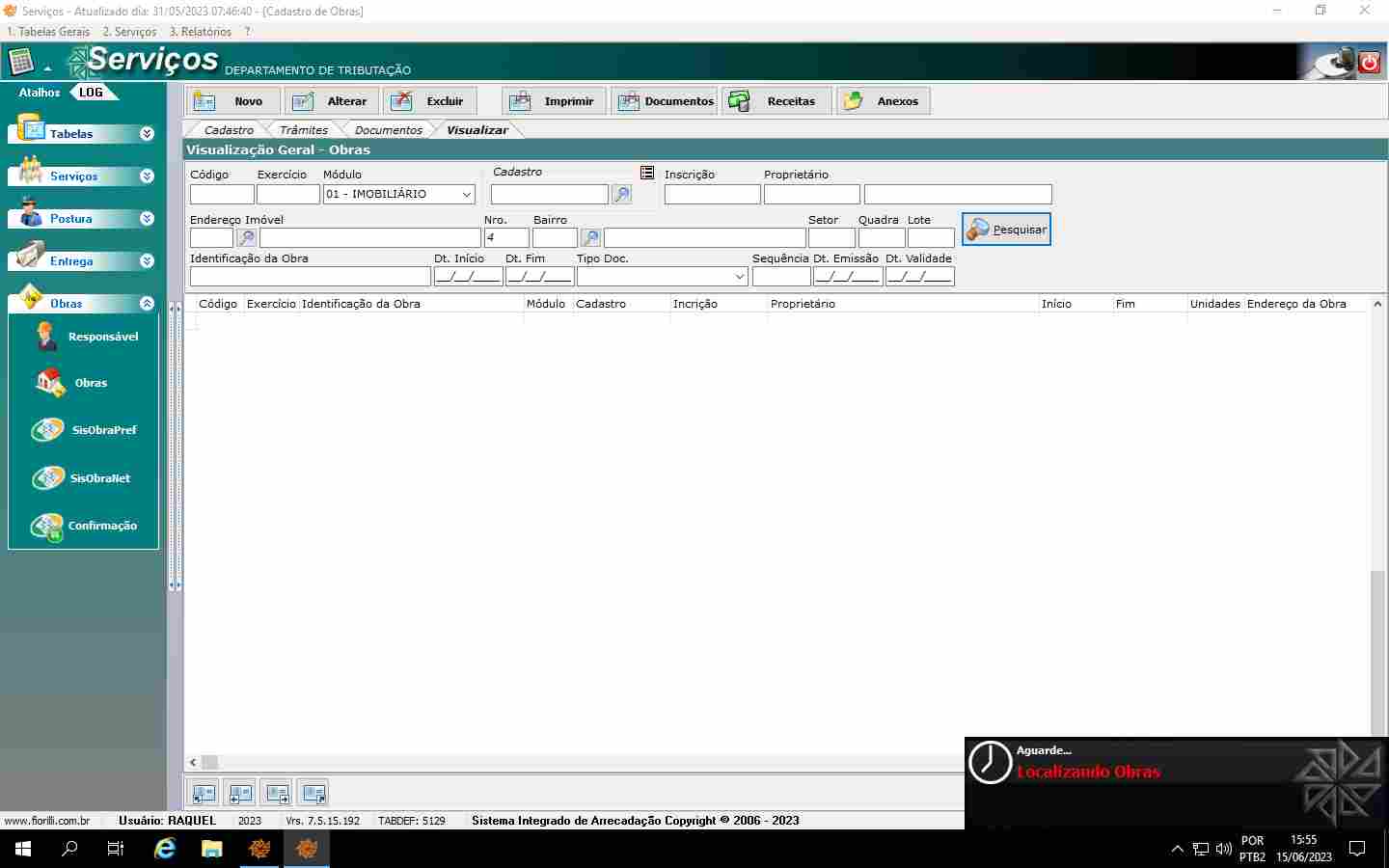Click the list icon beside Cadastro group

pyautogui.click(x=647, y=173)
